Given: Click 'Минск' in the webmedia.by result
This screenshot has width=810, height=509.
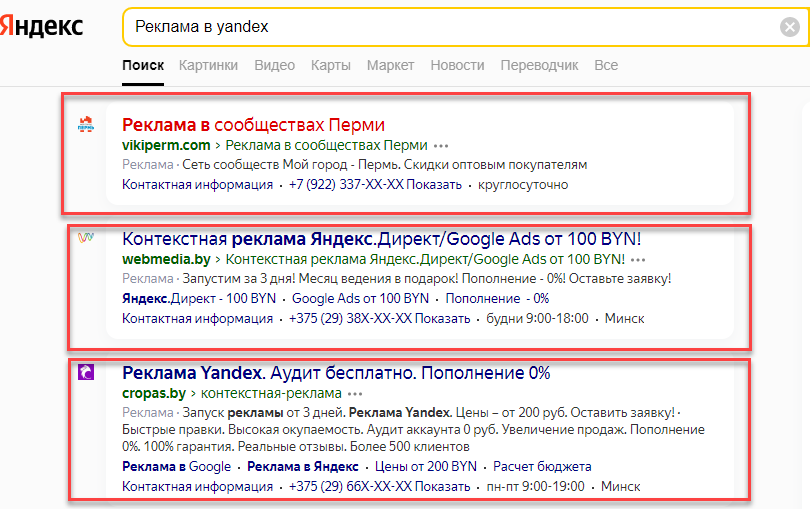Looking at the screenshot, I should (625, 318).
